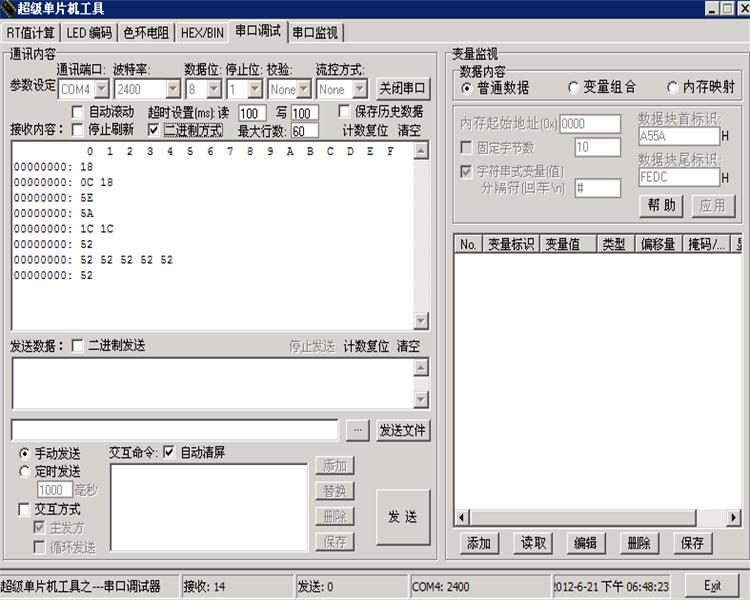Switch to the RT值计算 tab
The height and width of the screenshot is (600, 750).
(30, 32)
